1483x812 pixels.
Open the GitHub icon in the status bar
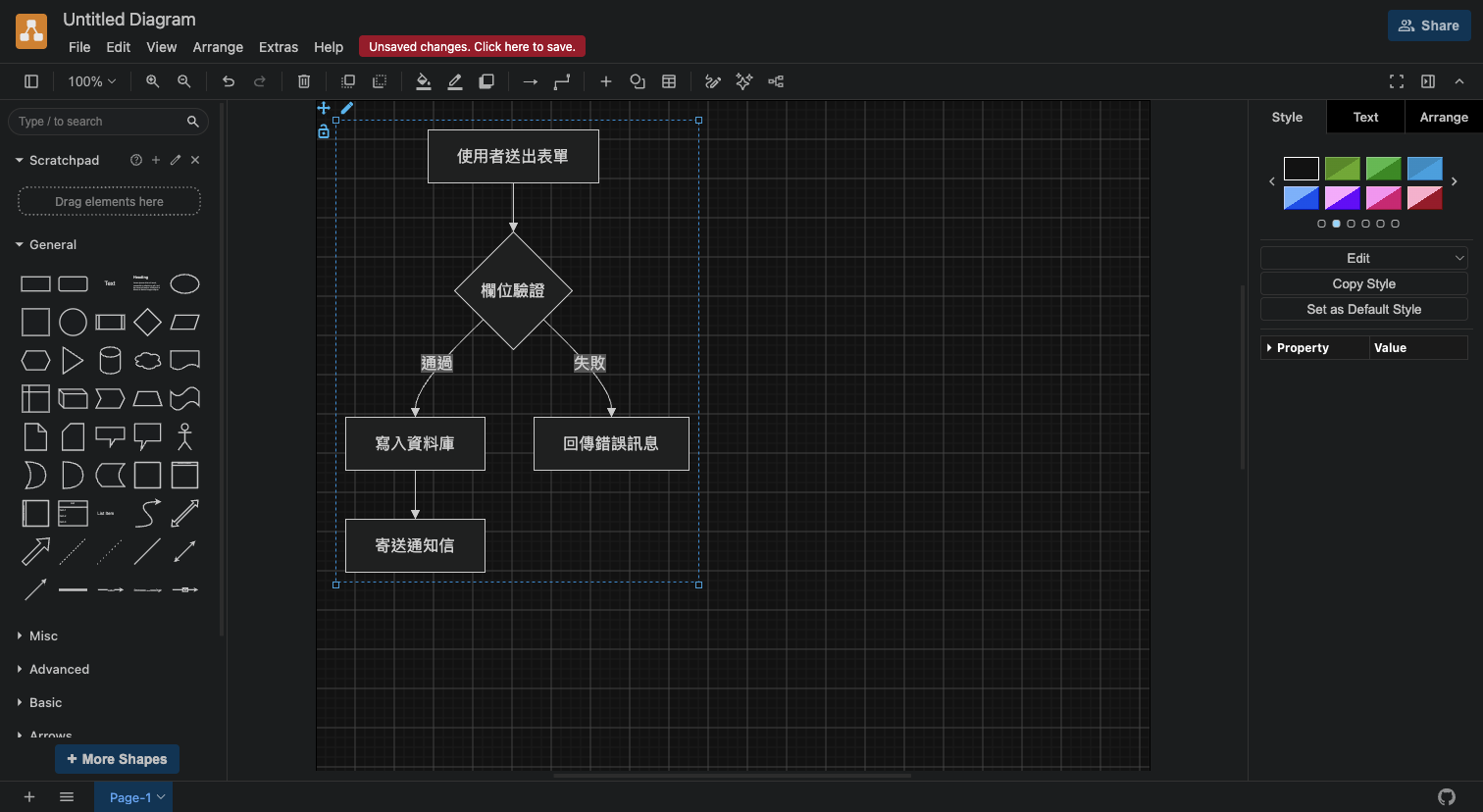(x=1446, y=797)
